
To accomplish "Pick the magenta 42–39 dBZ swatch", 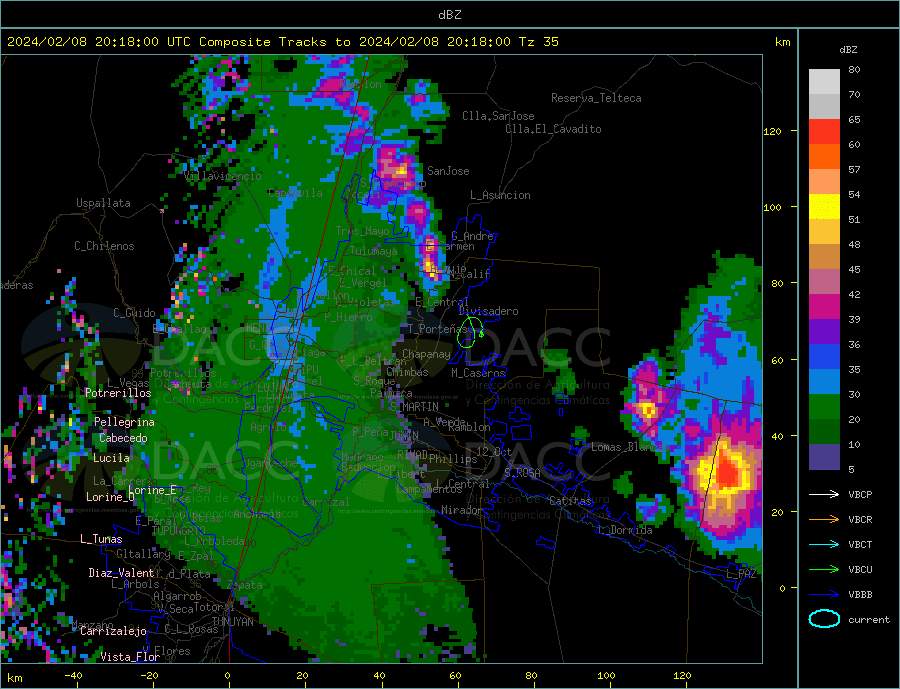I will point(824,307).
